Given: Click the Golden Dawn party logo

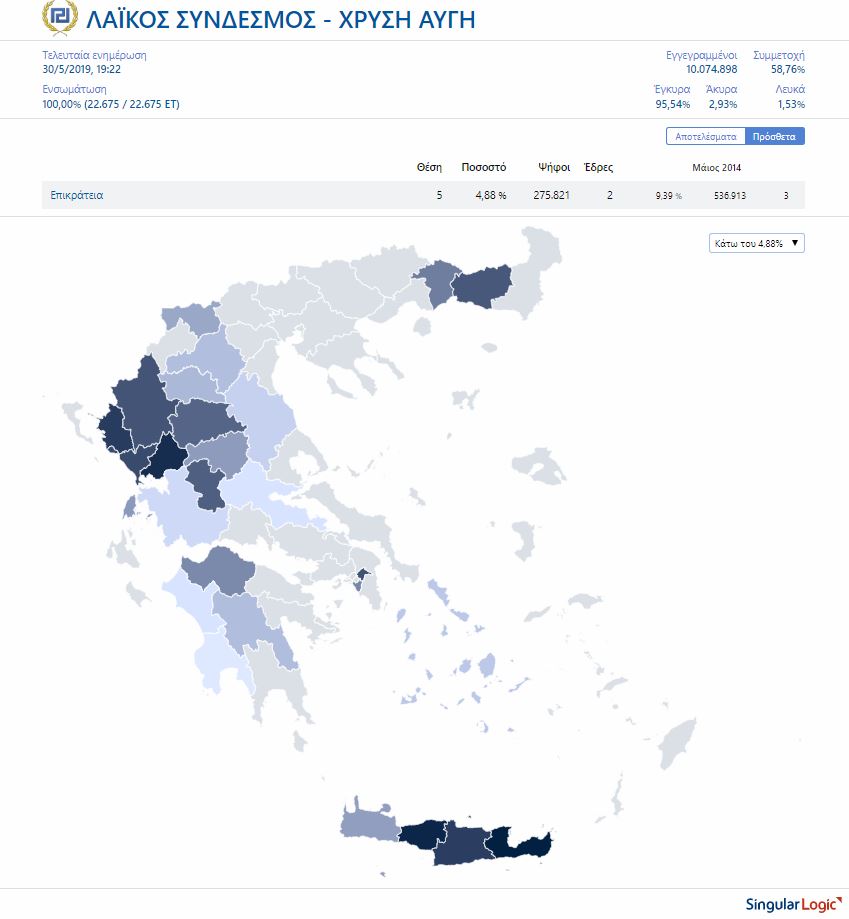Looking at the screenshot, I should [59, 19].
